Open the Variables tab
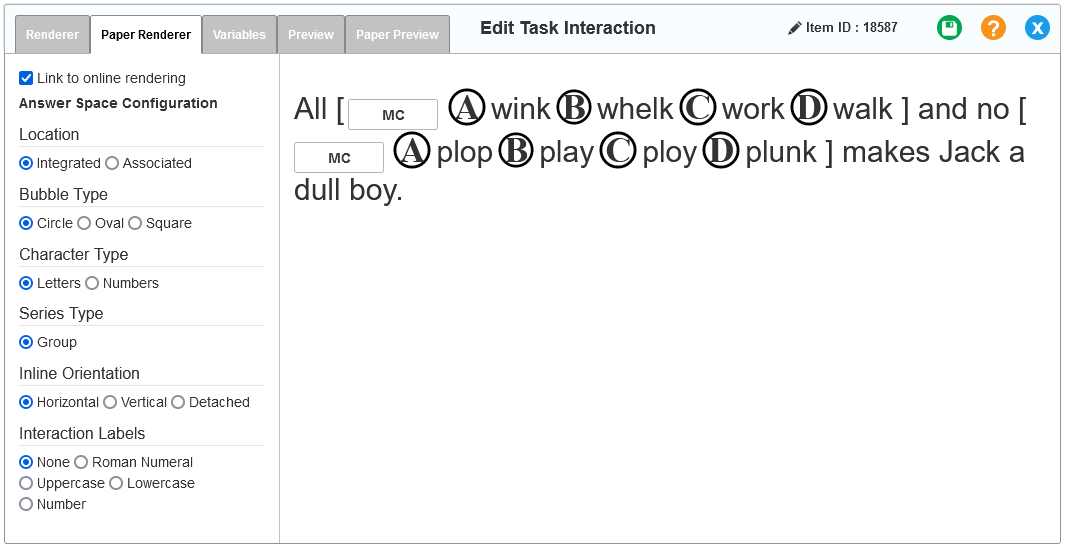Screen dimensions: 1066x549 pos(239,35)
